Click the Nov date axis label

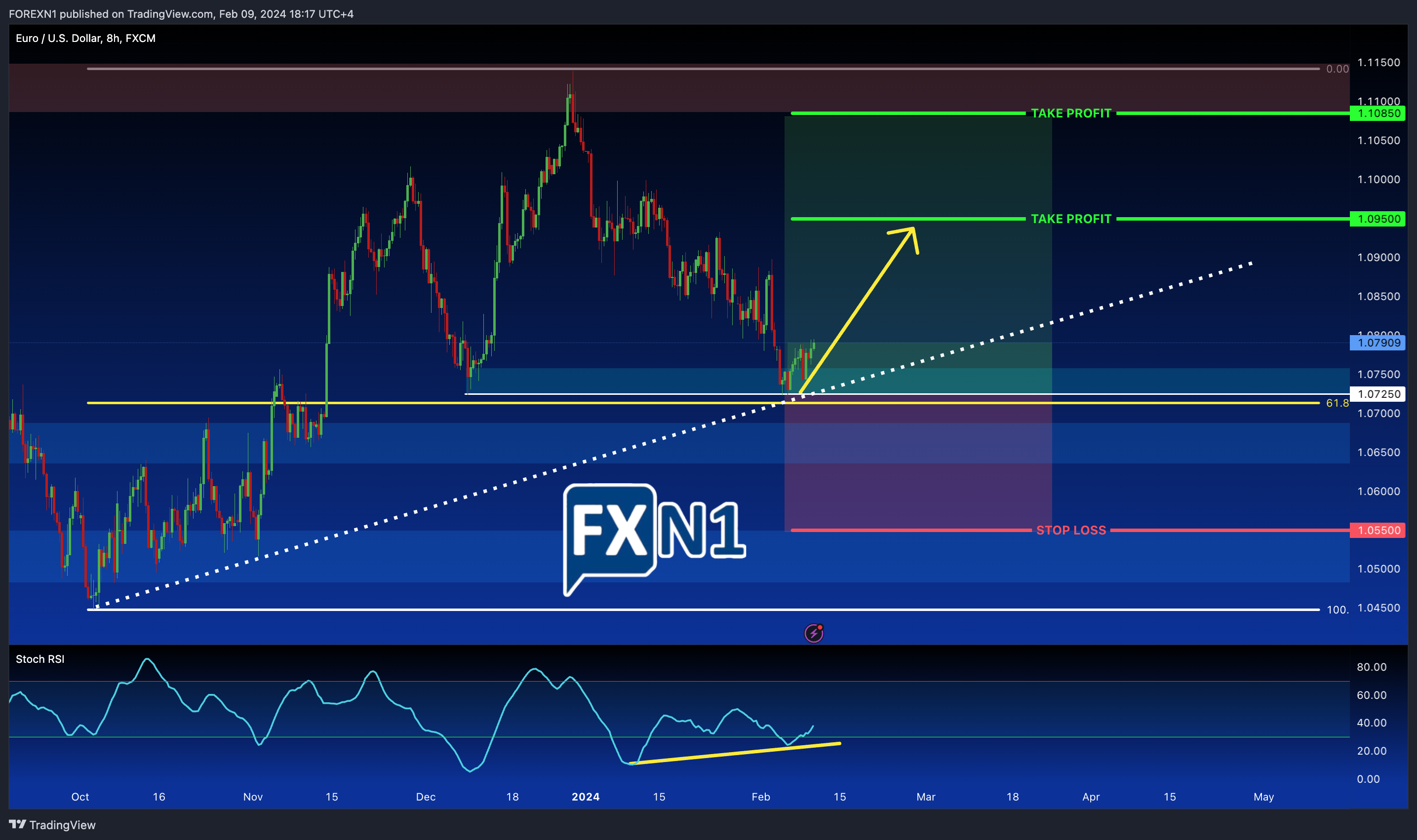point(253,797)
